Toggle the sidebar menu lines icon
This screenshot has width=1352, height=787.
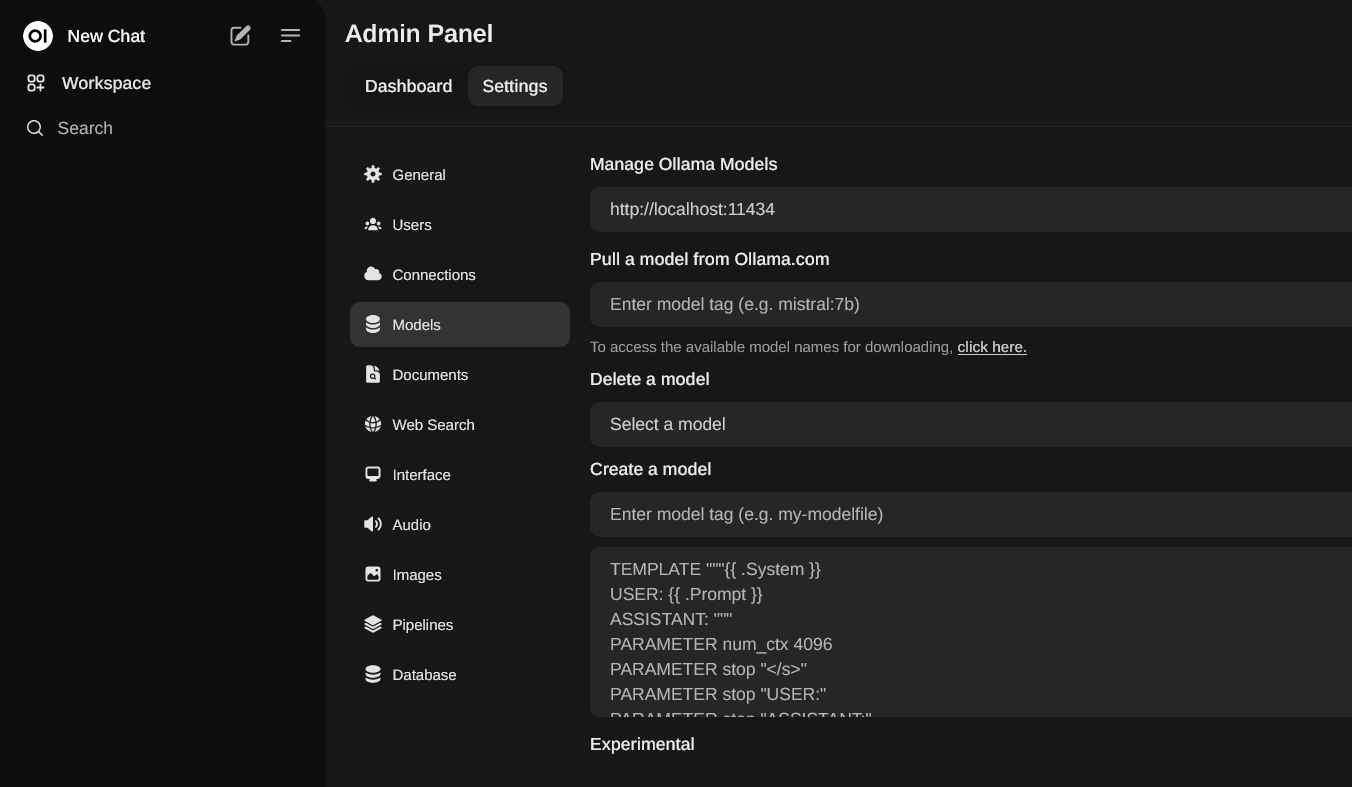coord(290,36)
